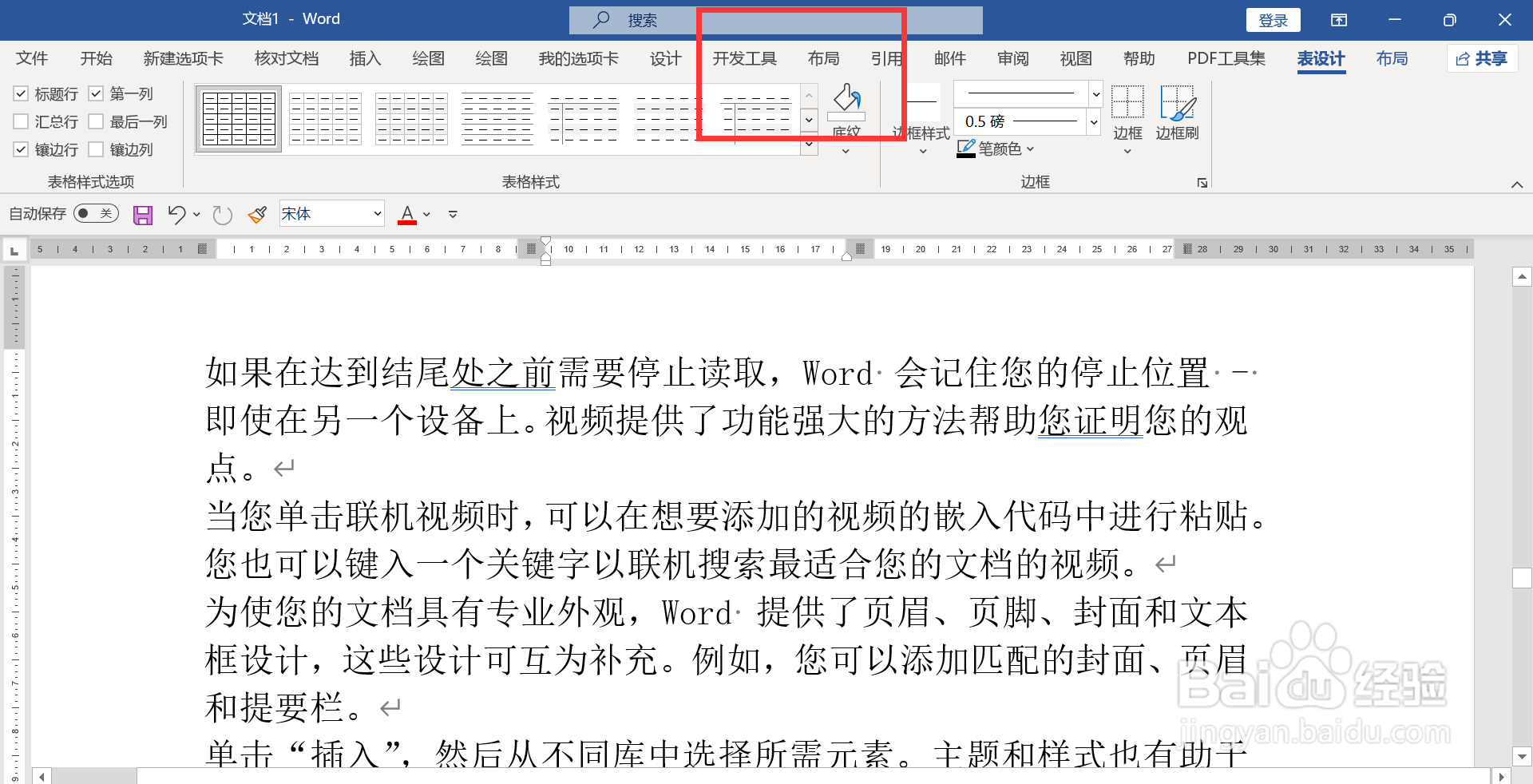Click the ruler tab selector icon
Screen dimensions: 1533x784
[x=14, y=251]
